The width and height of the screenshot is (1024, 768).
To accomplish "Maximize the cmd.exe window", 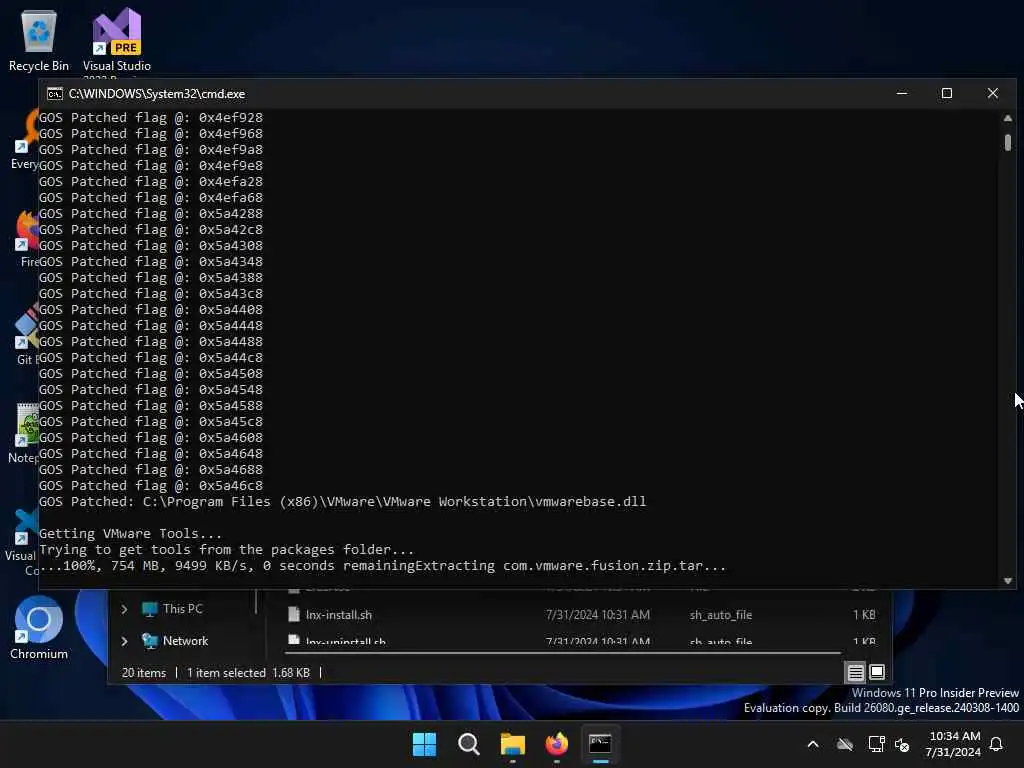I will click(x=946, y=93).
